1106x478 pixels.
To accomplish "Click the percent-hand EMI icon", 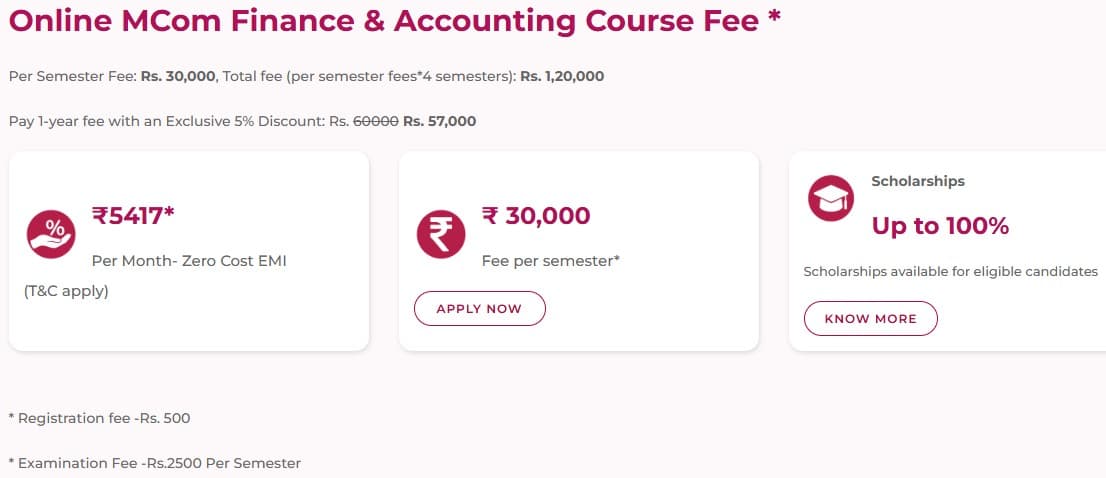I will [x=49, y=235].
